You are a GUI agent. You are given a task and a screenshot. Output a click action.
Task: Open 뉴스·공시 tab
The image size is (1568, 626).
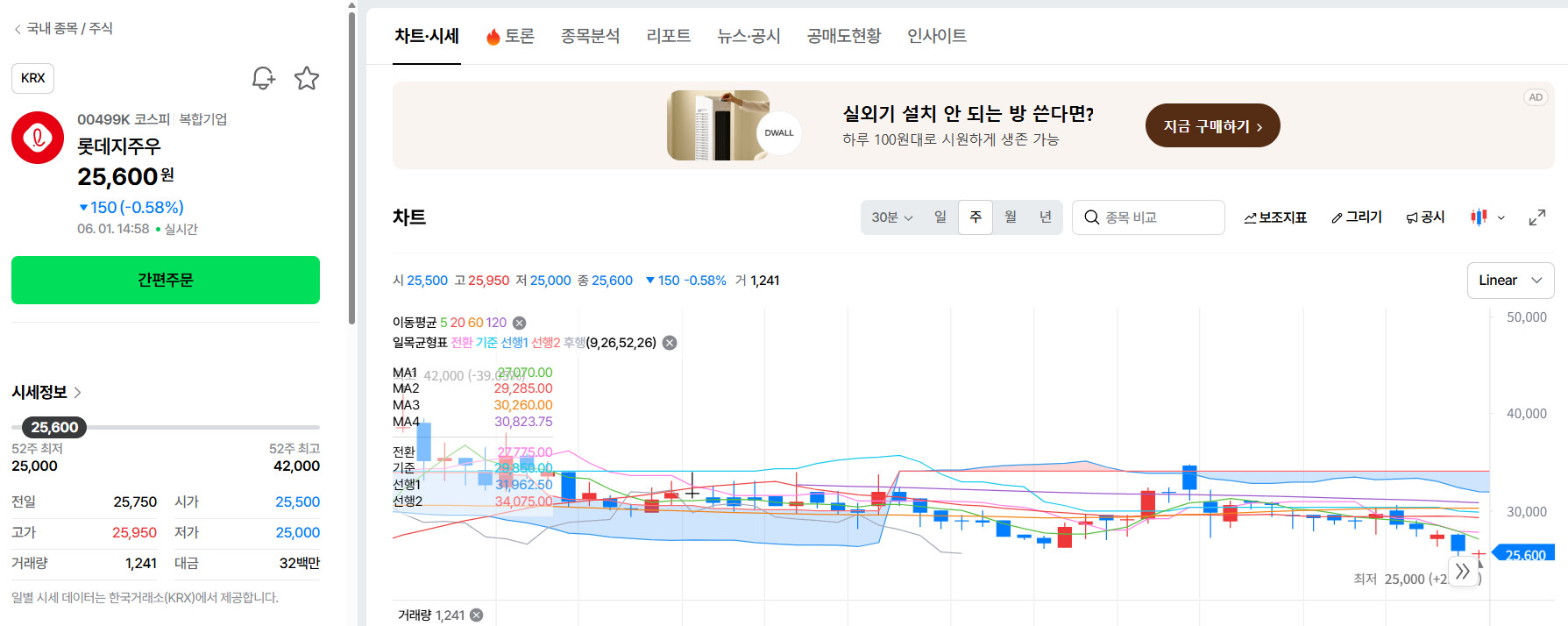749,36
